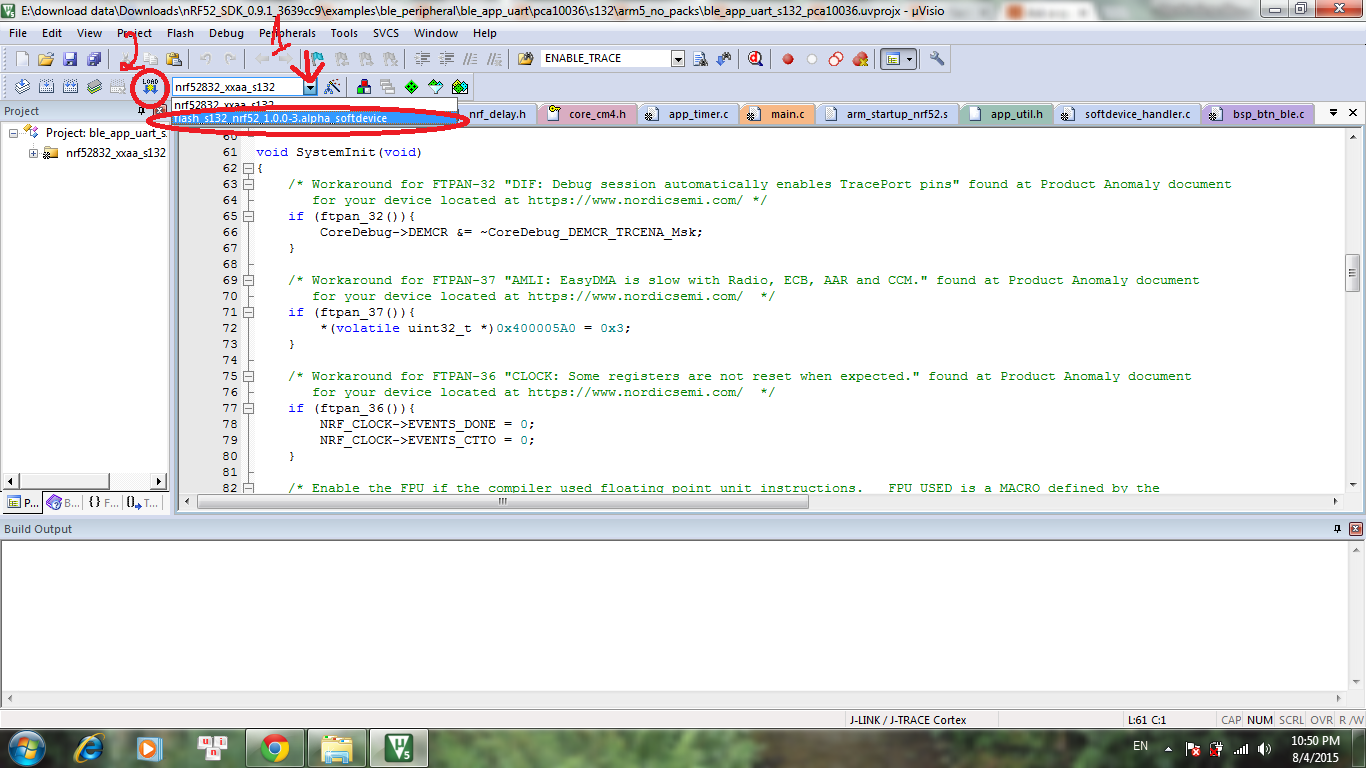
Task: Open the Tools menu
Action: click(344, 33)
